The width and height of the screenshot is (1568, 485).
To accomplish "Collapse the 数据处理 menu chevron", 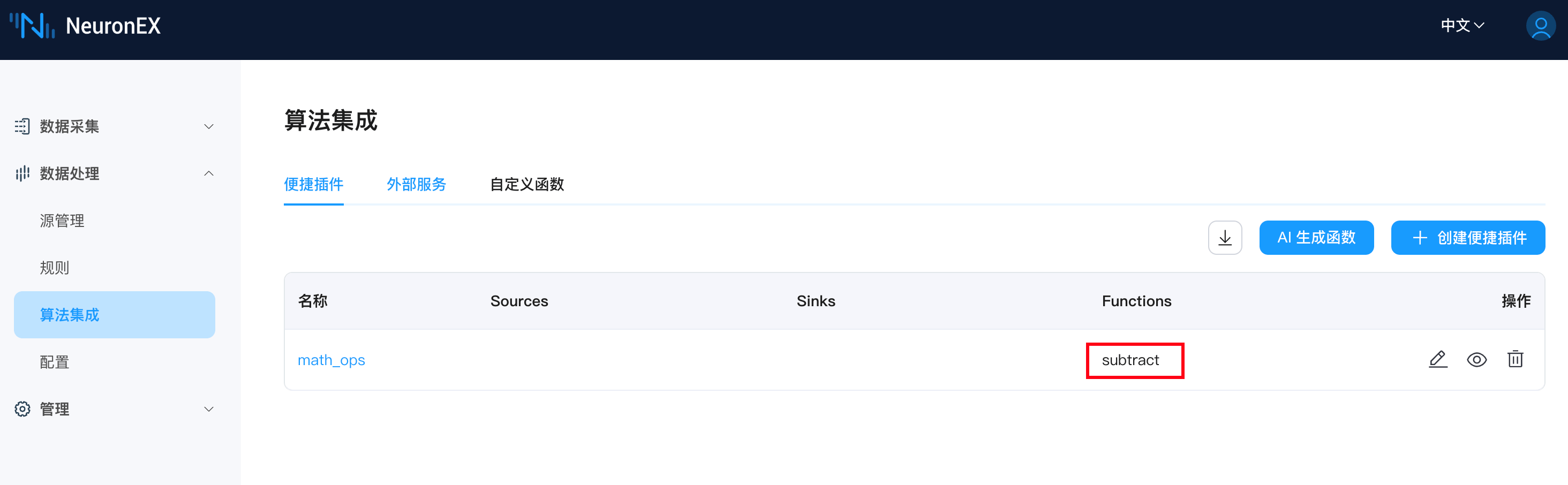I will click(x=209, y=173).
